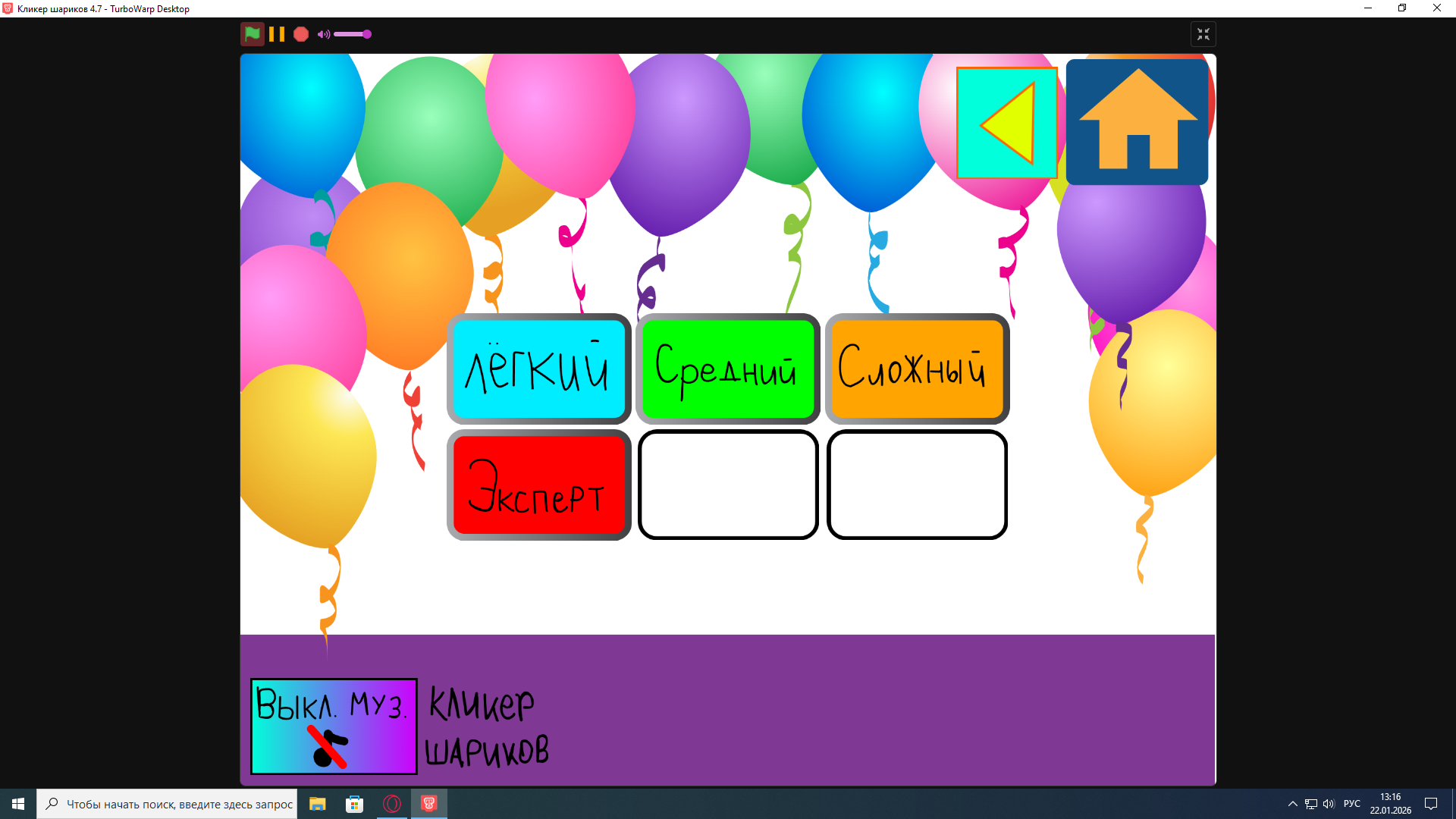Toggle the Выкл. Муз. music button
Image resolution: width=1456 pixels, height=819 pixels.
[334, 726]
